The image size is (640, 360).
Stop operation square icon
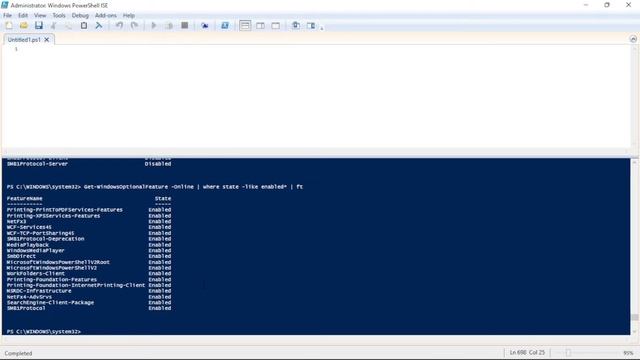pos(184,25)
